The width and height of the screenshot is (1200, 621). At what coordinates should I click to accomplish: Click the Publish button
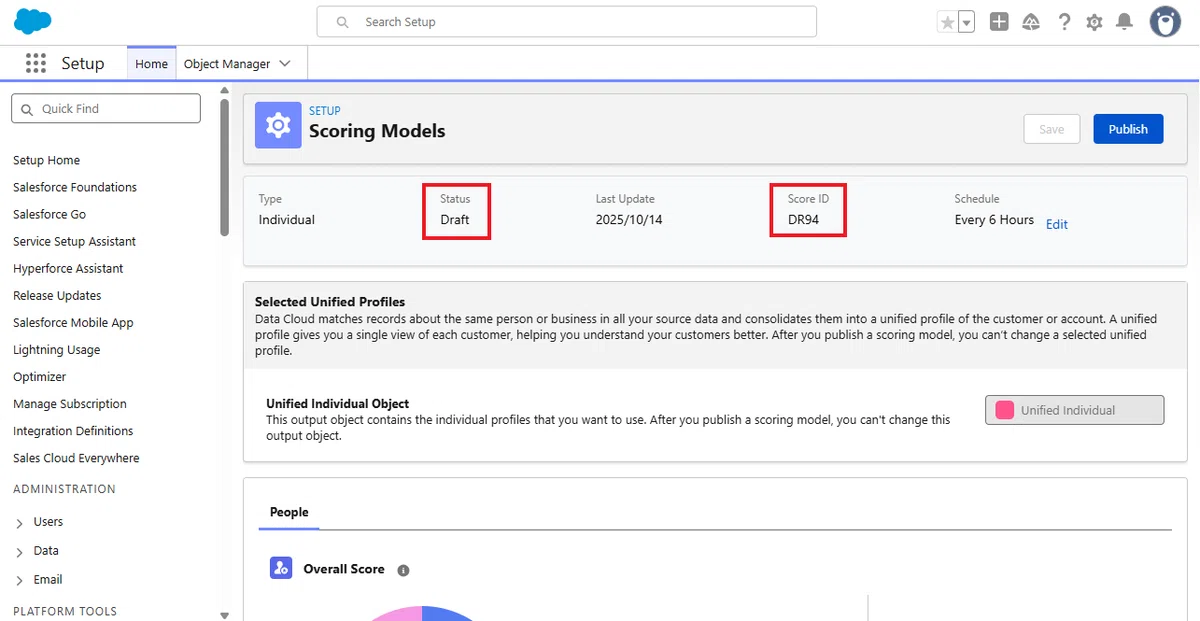point(1128,129)
